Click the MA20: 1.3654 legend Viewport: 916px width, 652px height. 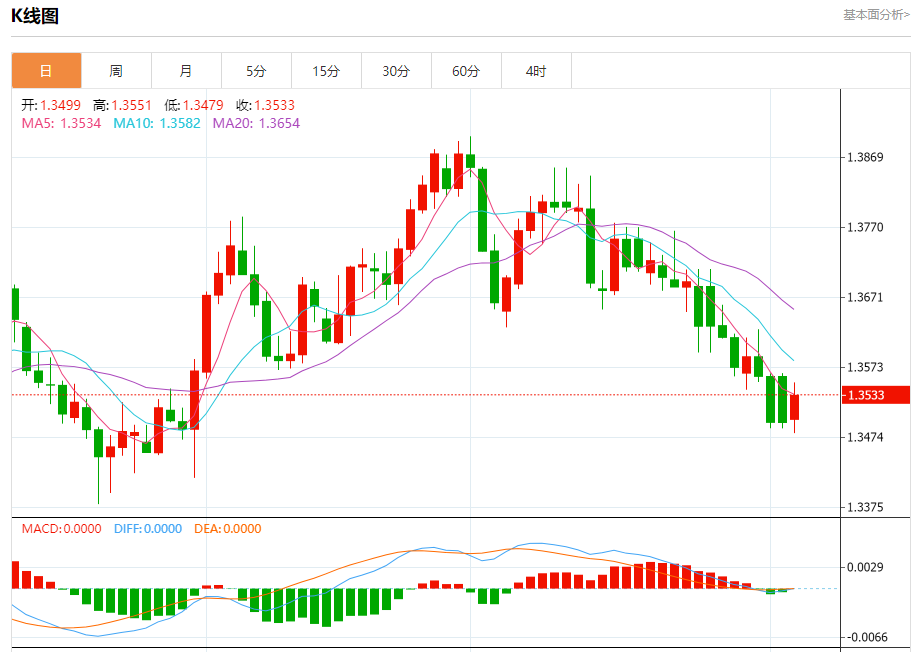(x=256, y=123)
